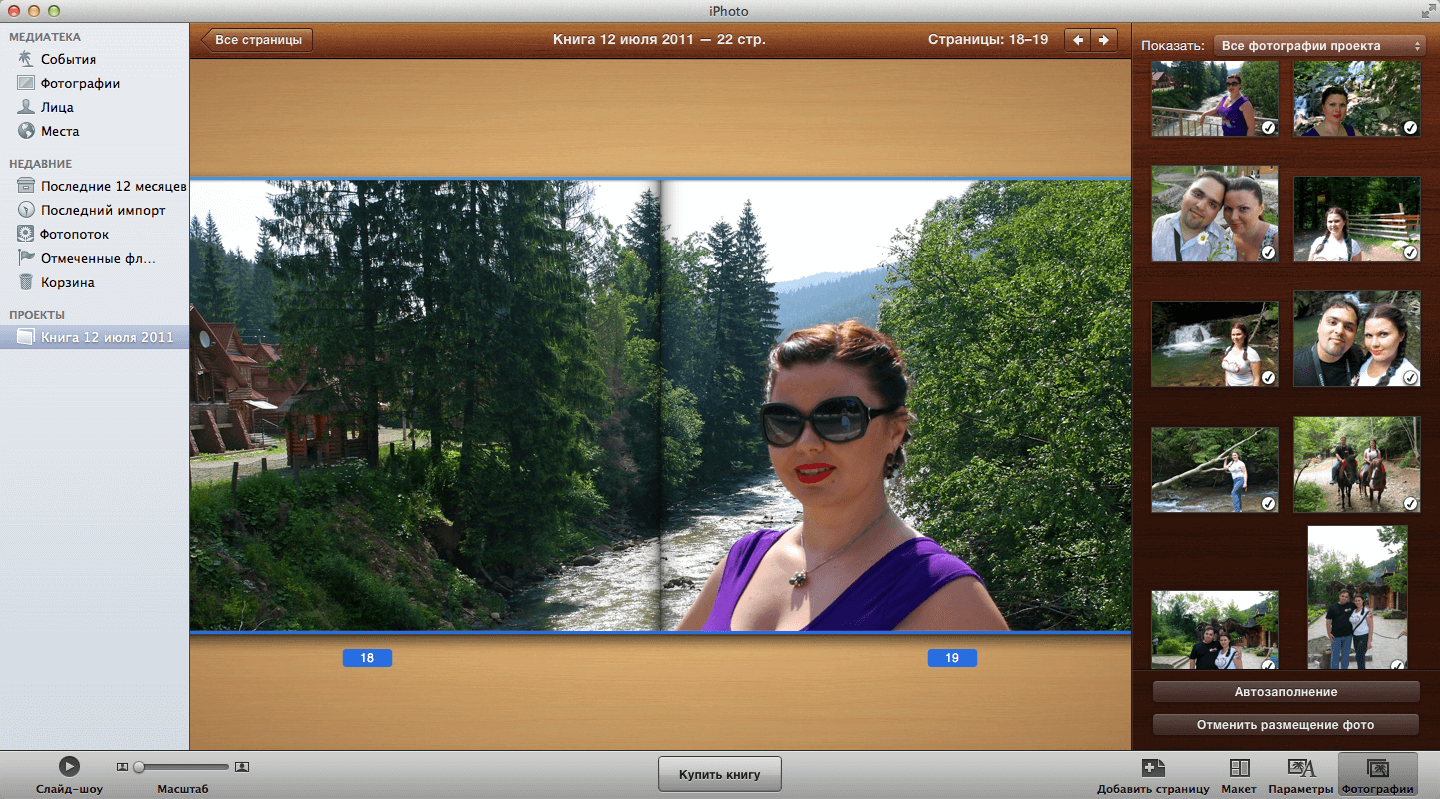Click the Автозаполнение button

1285,692
